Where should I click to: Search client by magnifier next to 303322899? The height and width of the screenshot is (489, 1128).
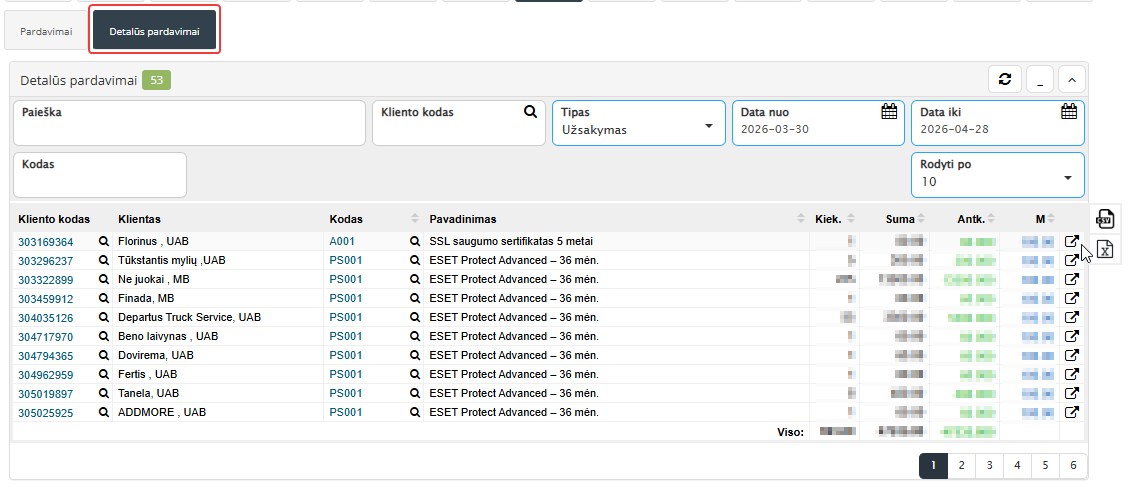[104, 279]
